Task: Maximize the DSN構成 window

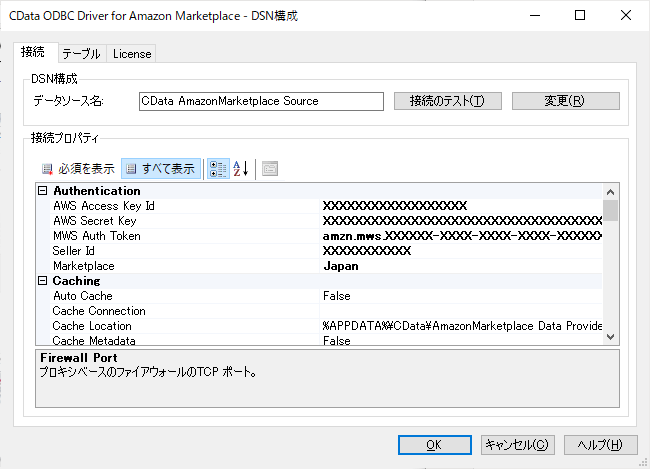Action: [580, 15]
